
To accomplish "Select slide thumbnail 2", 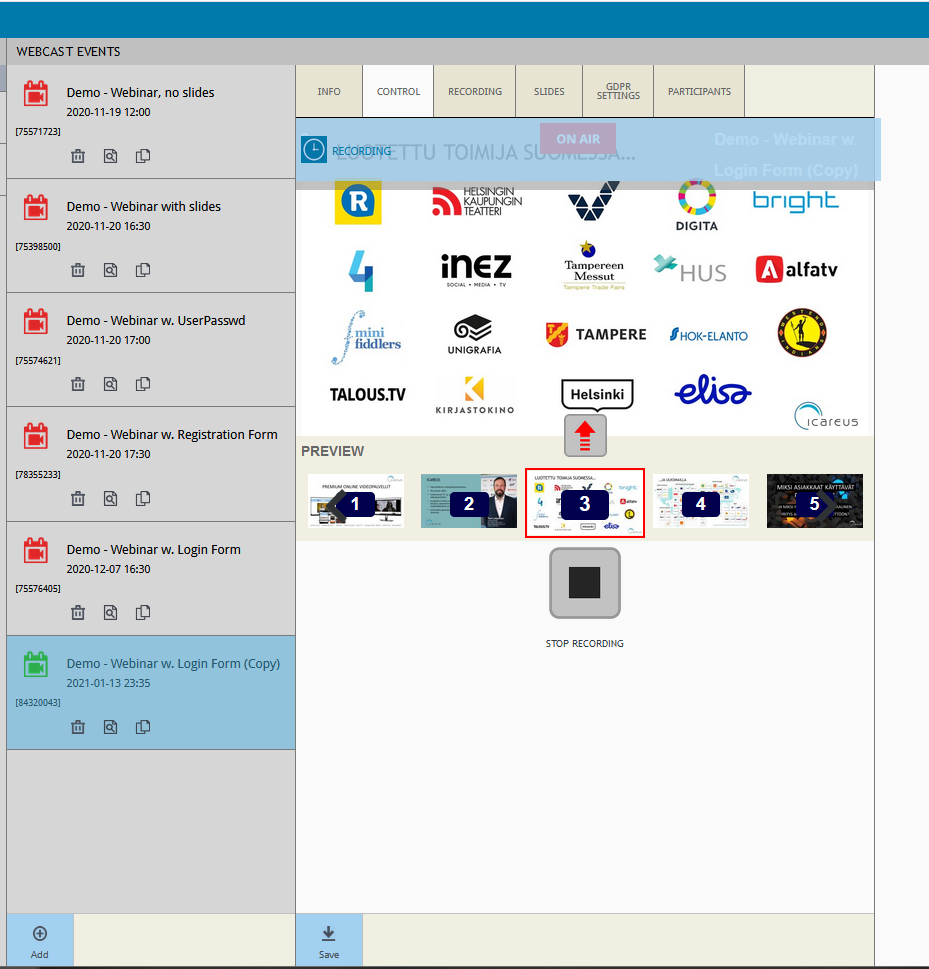I will [x=469, y=501].
